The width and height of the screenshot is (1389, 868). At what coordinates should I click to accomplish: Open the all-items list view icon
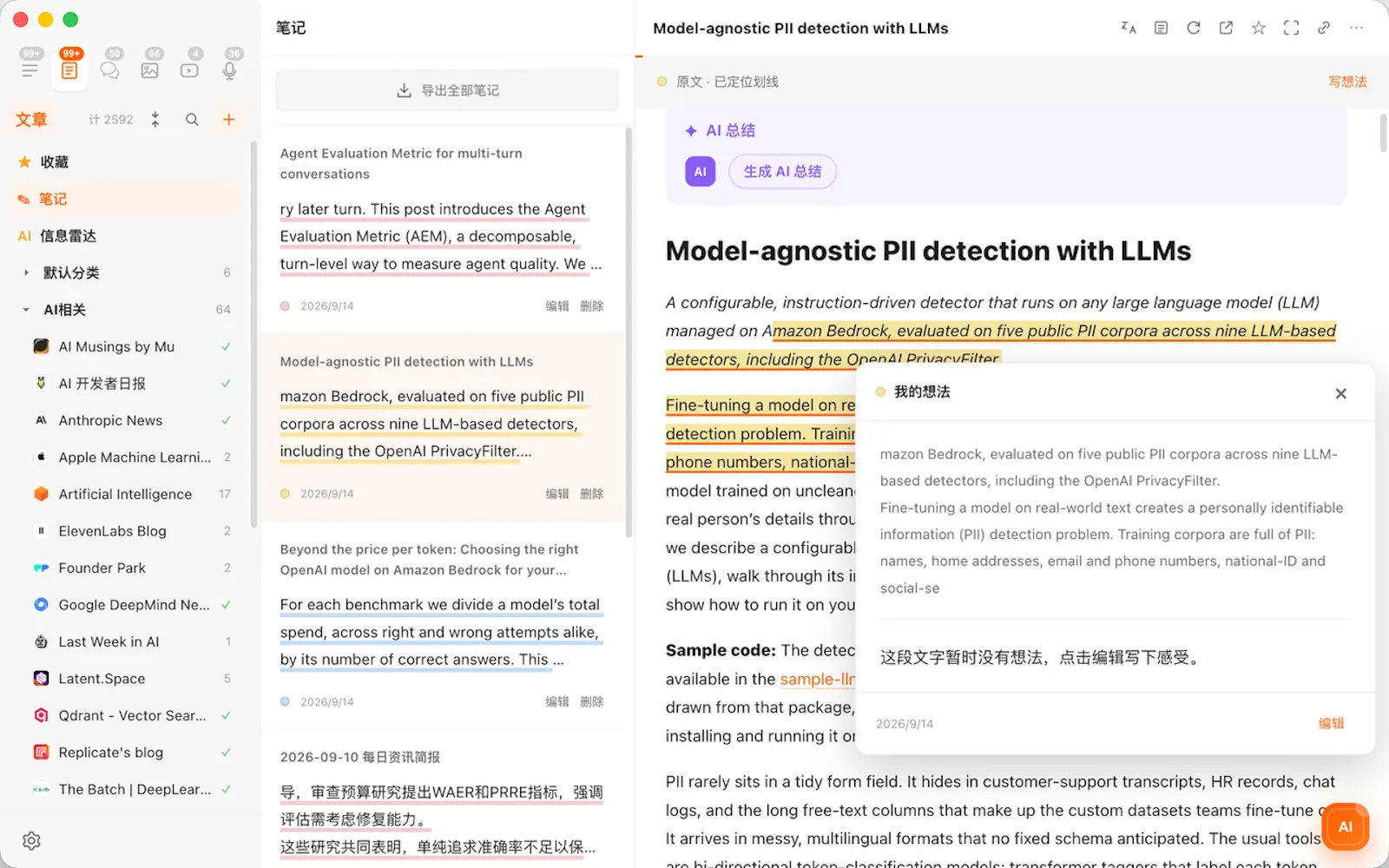pos(30,69)
